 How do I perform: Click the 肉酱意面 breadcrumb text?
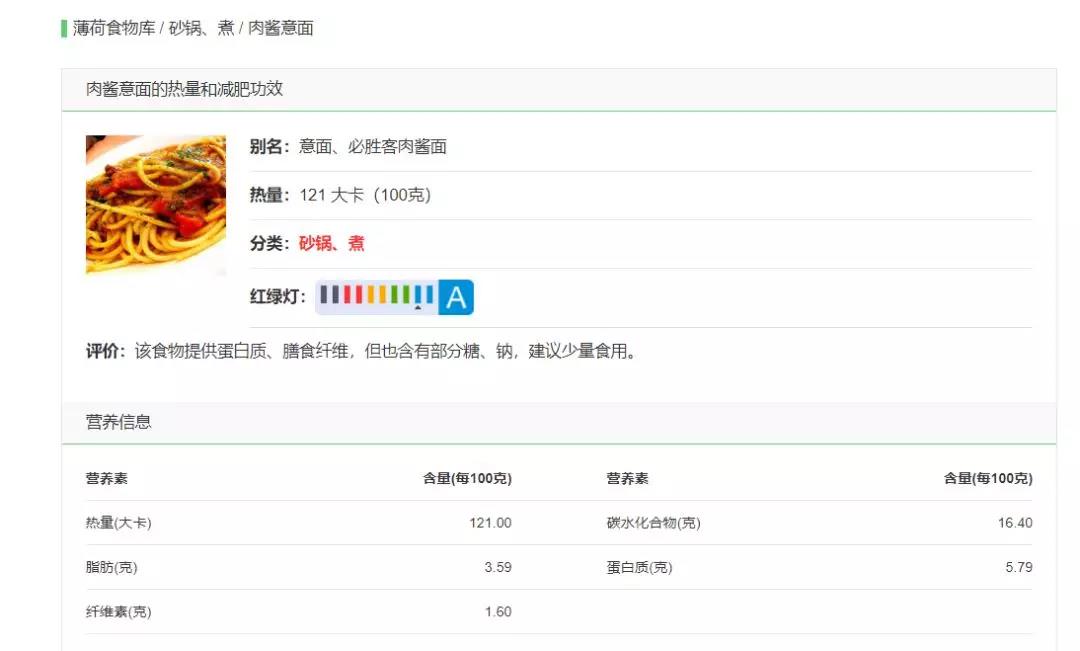click(x=281, y=28)
